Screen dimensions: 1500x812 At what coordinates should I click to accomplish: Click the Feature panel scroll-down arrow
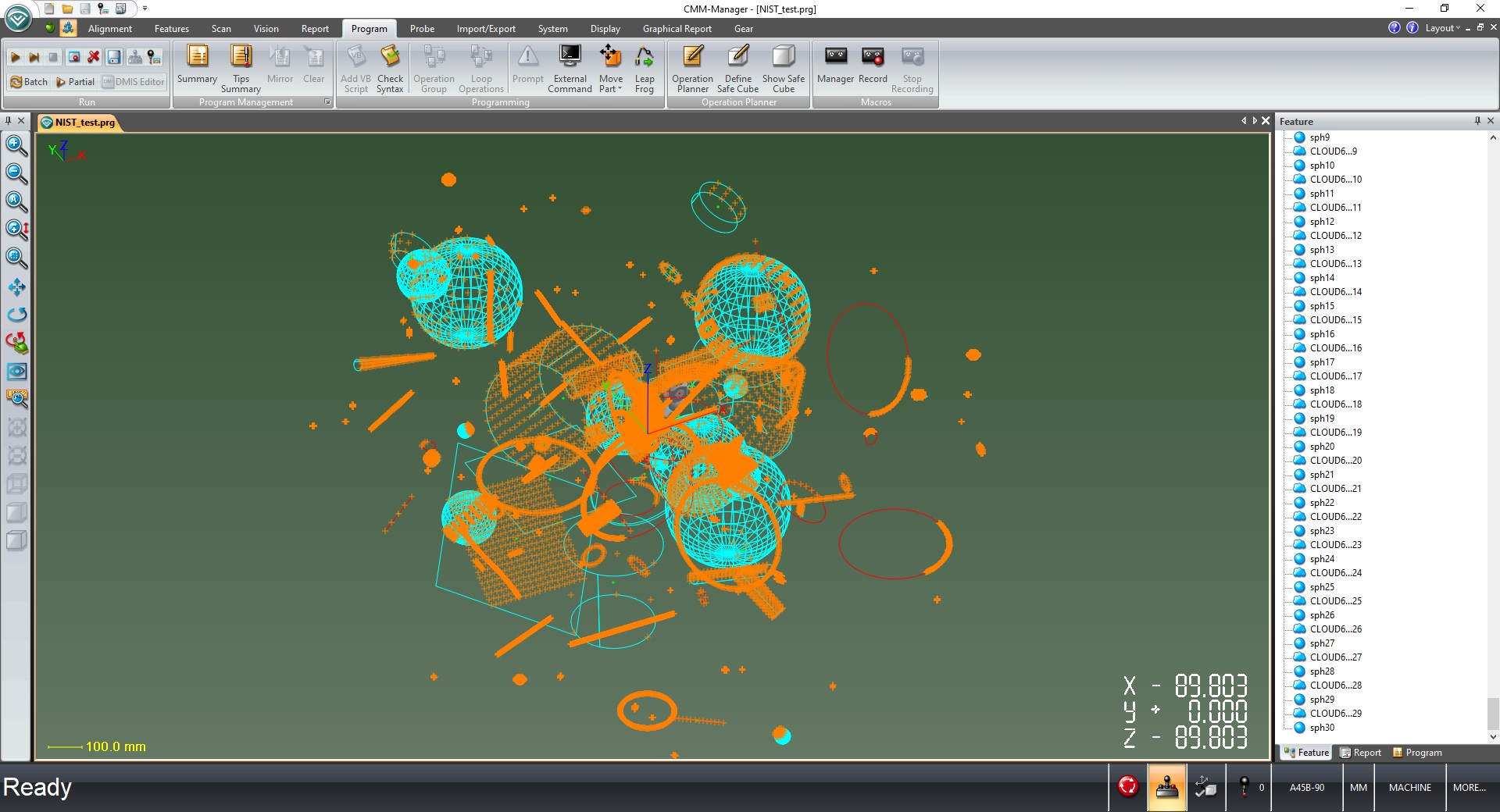(x=1493, y=736)
